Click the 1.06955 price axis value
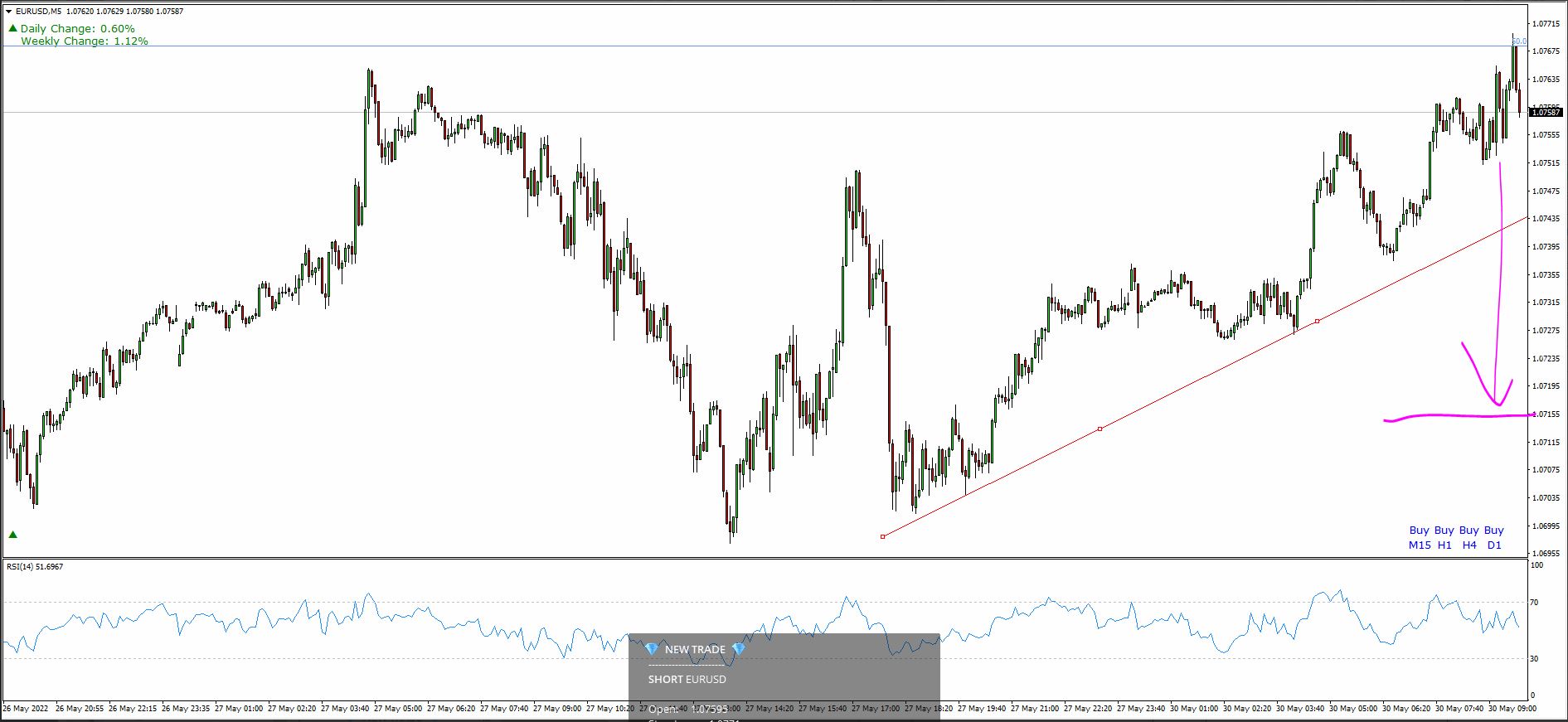The image size is (1568, 722). (1546, 553)
